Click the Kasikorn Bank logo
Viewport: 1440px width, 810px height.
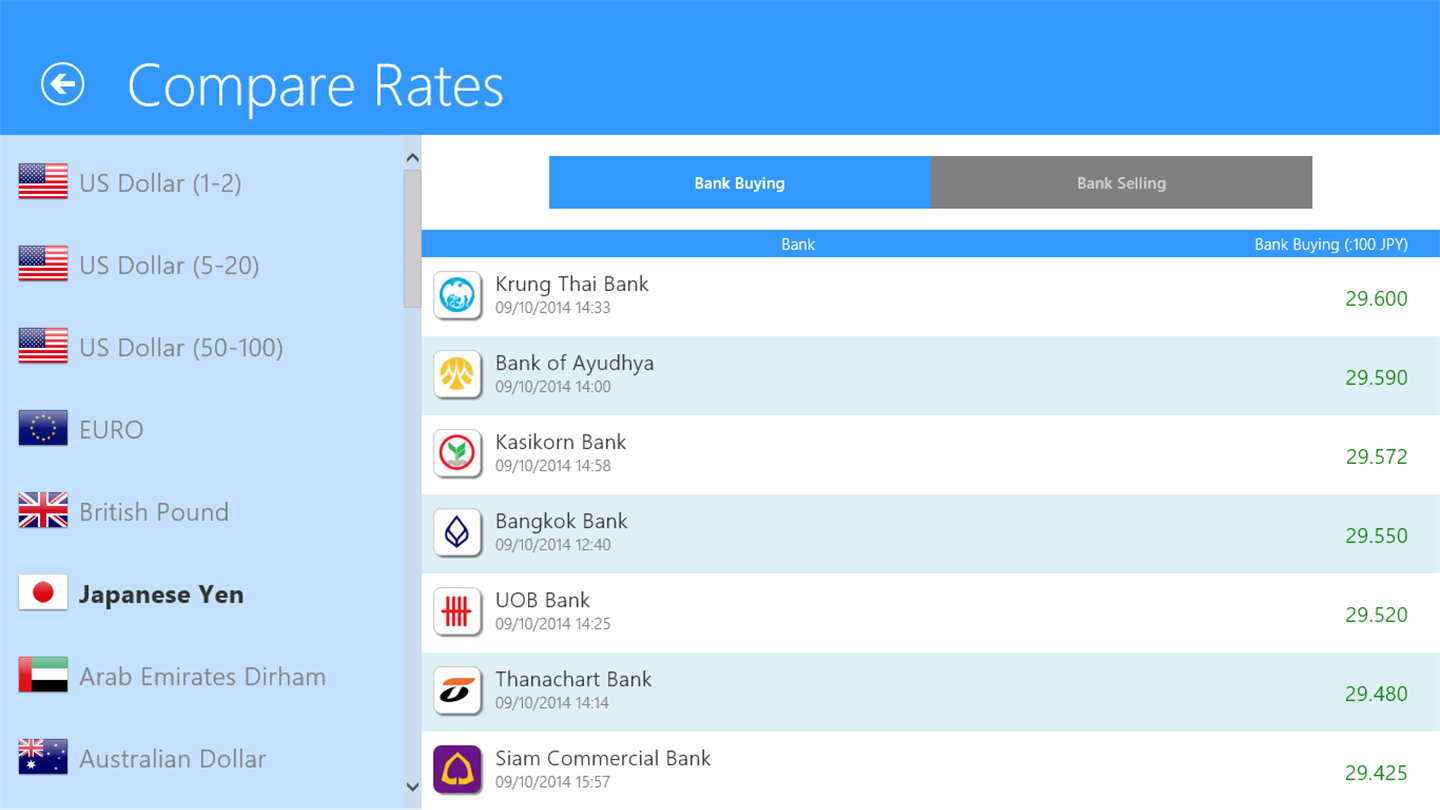[x=457, y=454]
